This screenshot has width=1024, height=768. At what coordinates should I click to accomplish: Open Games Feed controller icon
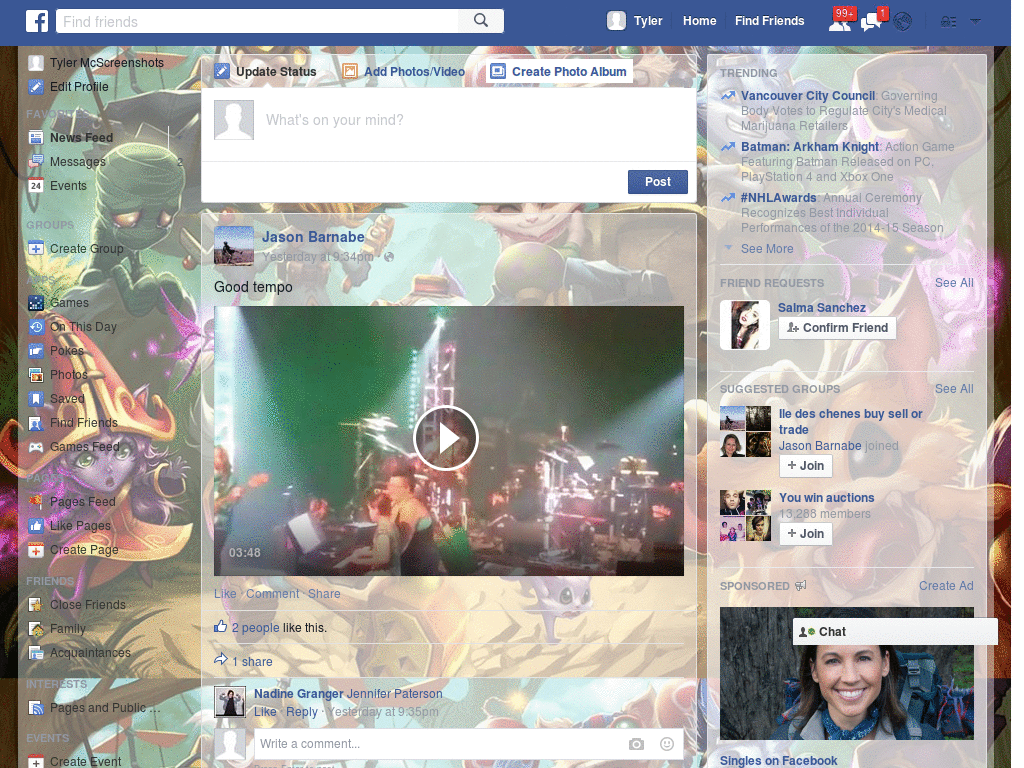(36, 447)
